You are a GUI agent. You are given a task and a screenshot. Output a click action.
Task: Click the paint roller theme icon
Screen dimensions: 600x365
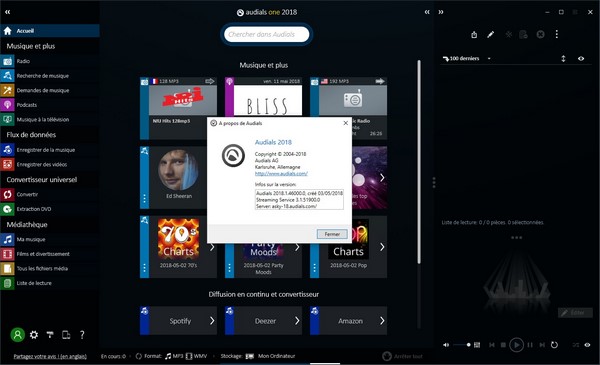50,335
